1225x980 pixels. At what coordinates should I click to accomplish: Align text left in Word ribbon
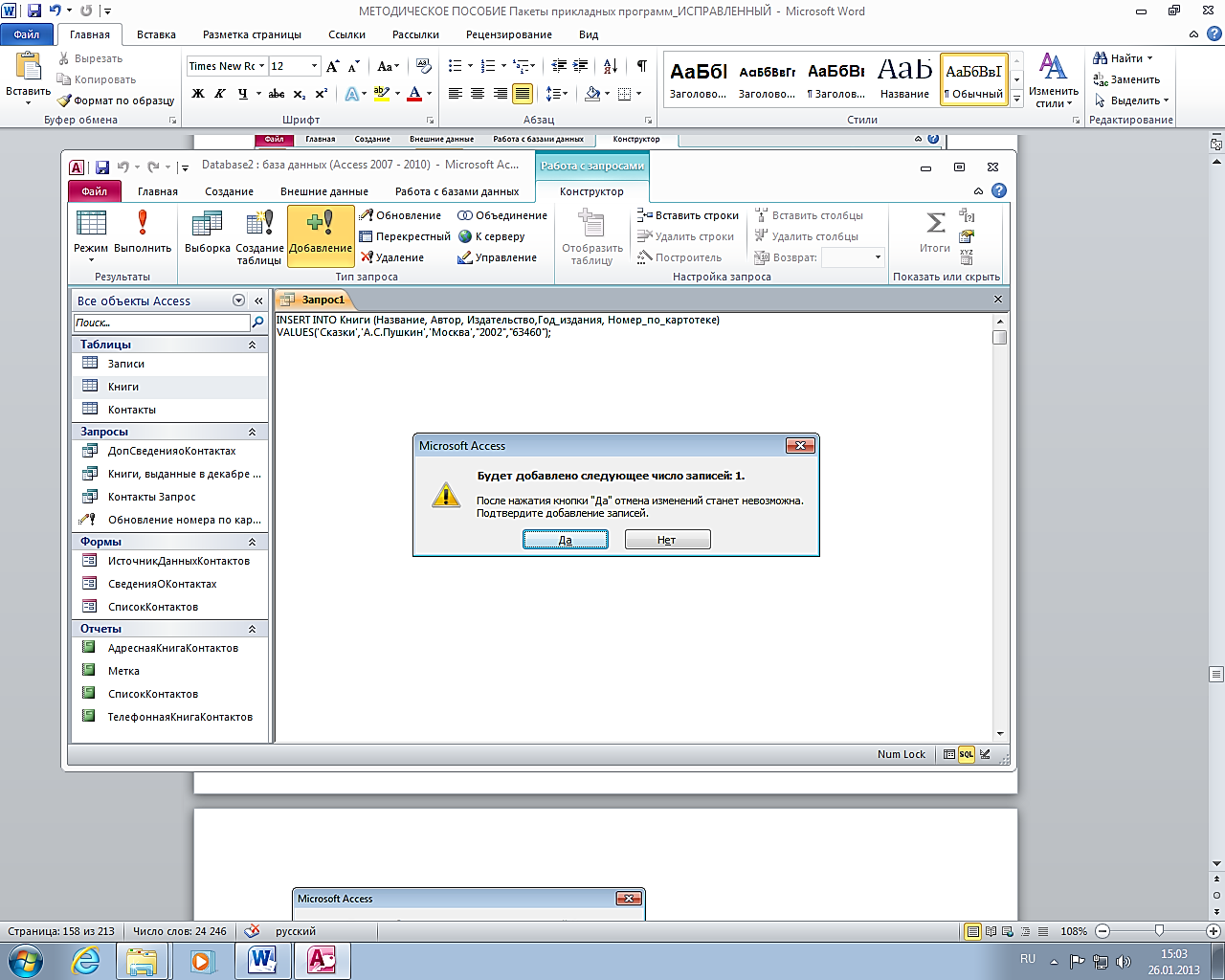click(455, 94)
